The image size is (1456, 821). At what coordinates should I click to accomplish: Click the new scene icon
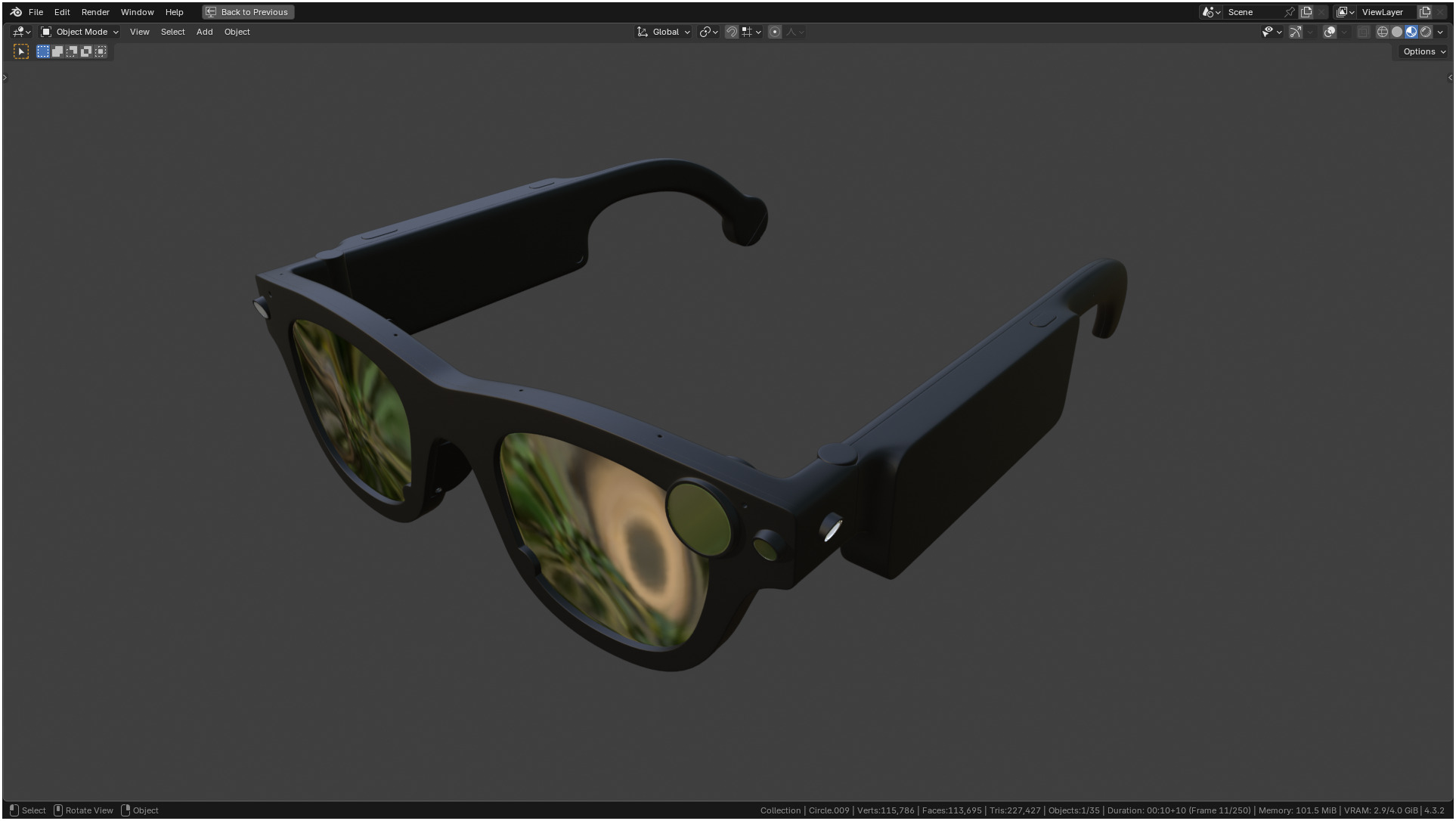pos(1306,12)
